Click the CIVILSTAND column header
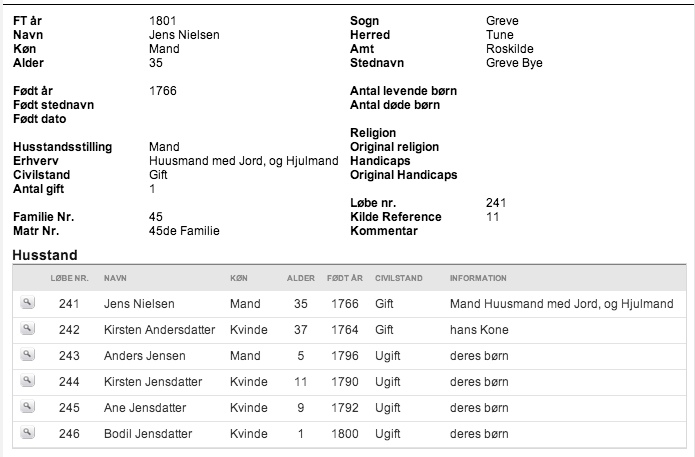The height and width of the screenshot is (457, 695). [x=399, y=278]
